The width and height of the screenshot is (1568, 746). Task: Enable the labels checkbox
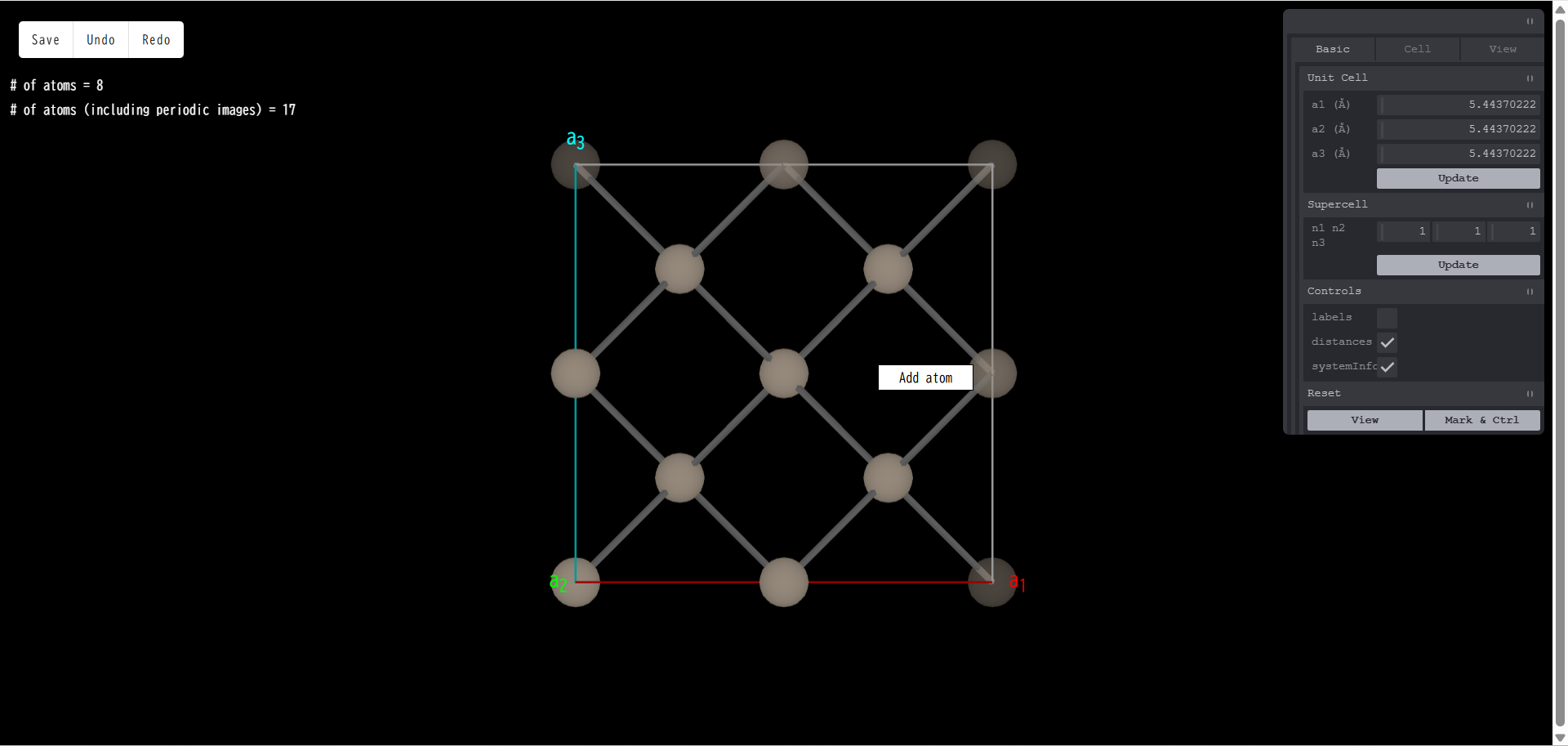[x=1385, y=317]
